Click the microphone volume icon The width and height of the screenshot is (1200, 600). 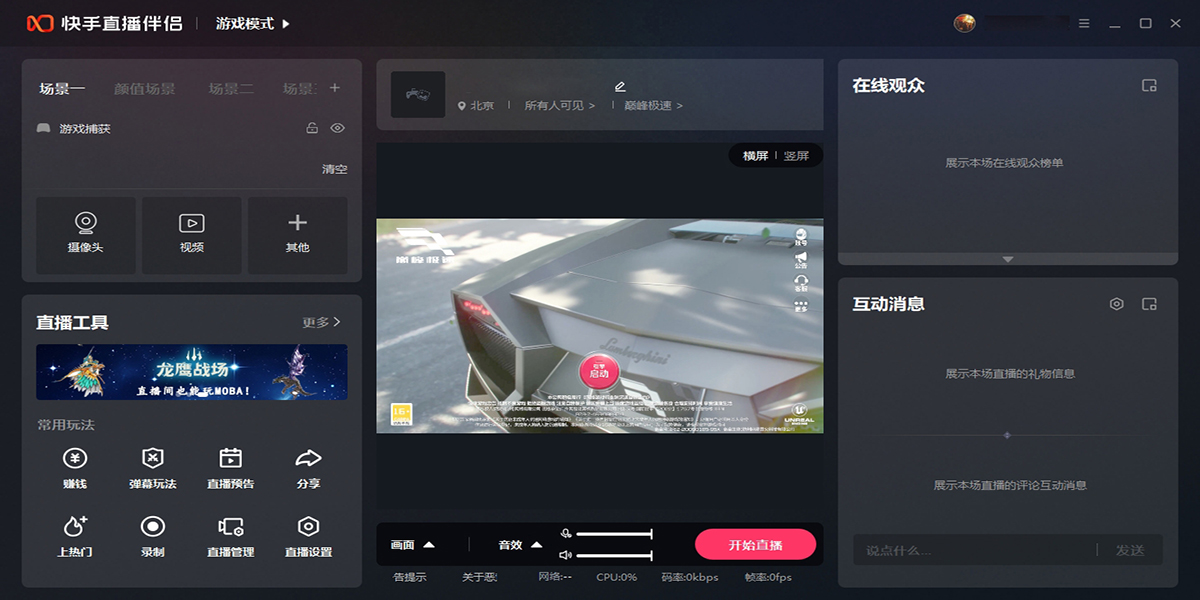(566, 534)
